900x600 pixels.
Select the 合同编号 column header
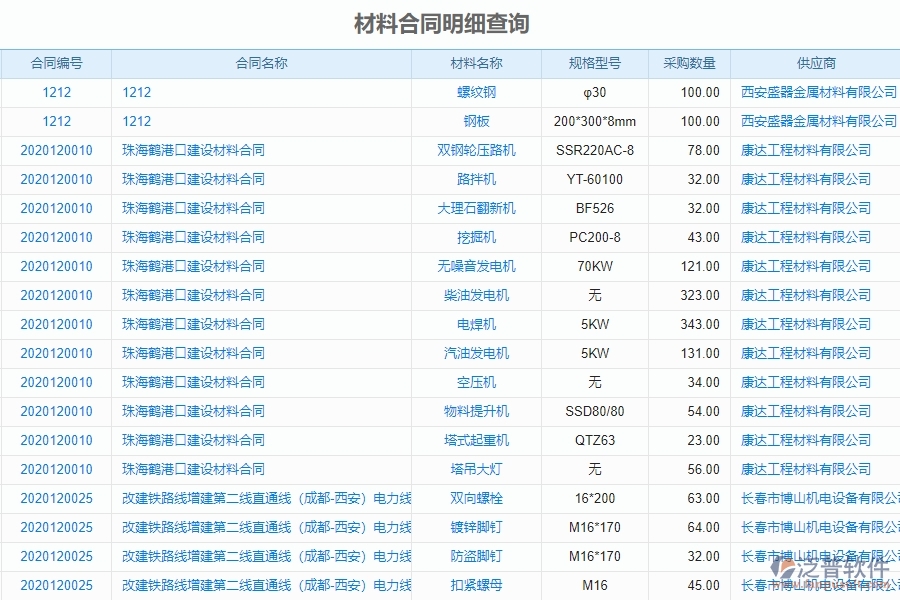[57, 63]
